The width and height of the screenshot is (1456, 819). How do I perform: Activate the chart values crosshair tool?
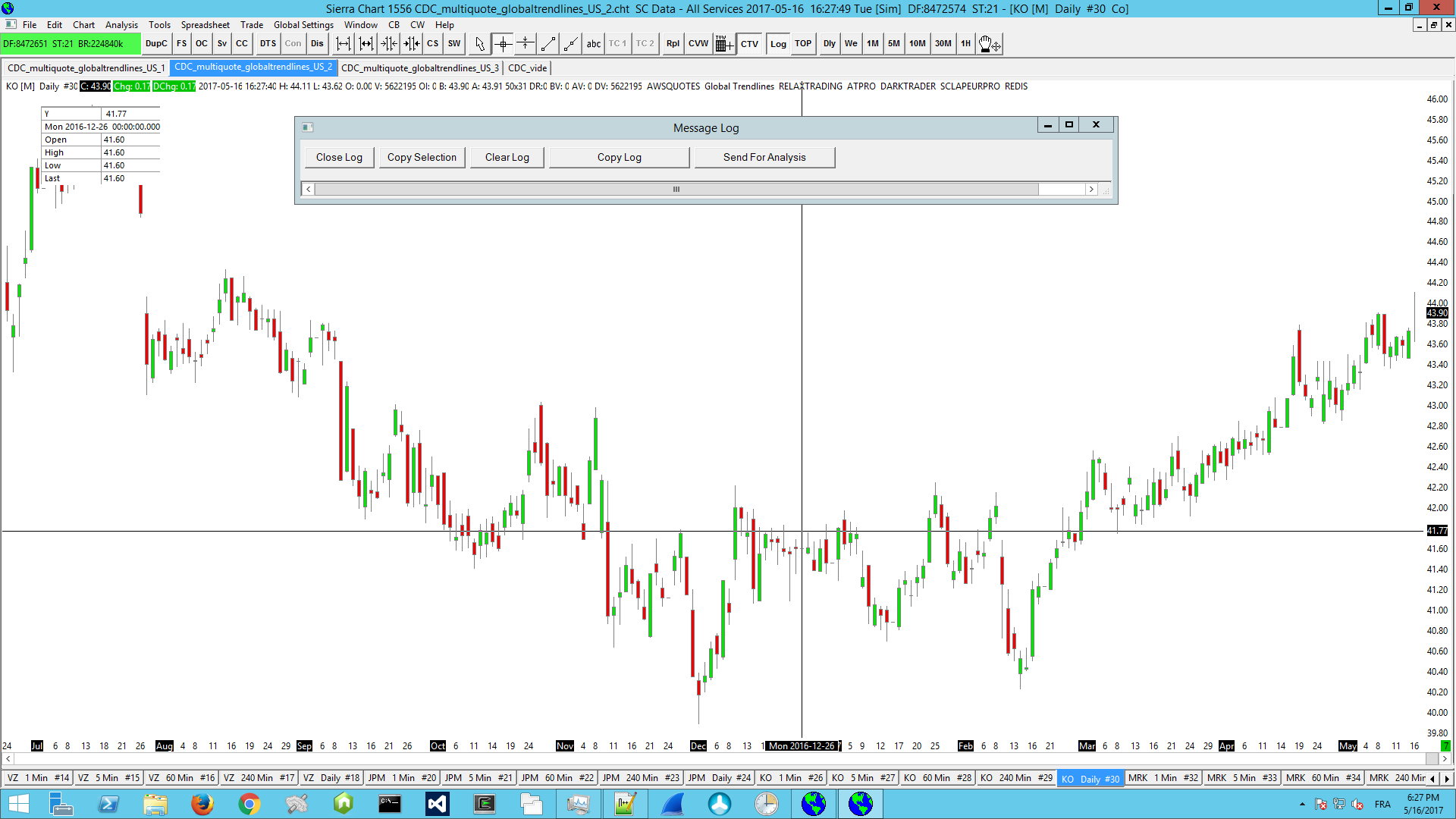pyautogui.click(x=503, y=44)
